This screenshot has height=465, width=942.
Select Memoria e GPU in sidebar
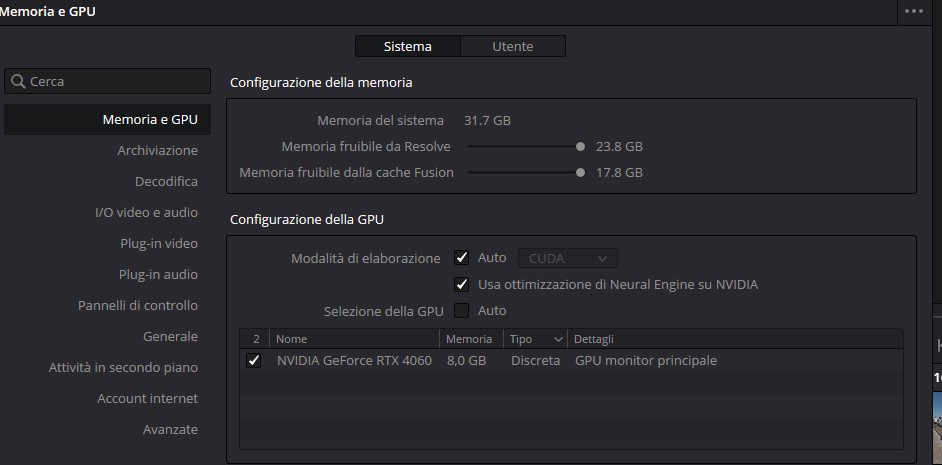pos(108,120)
